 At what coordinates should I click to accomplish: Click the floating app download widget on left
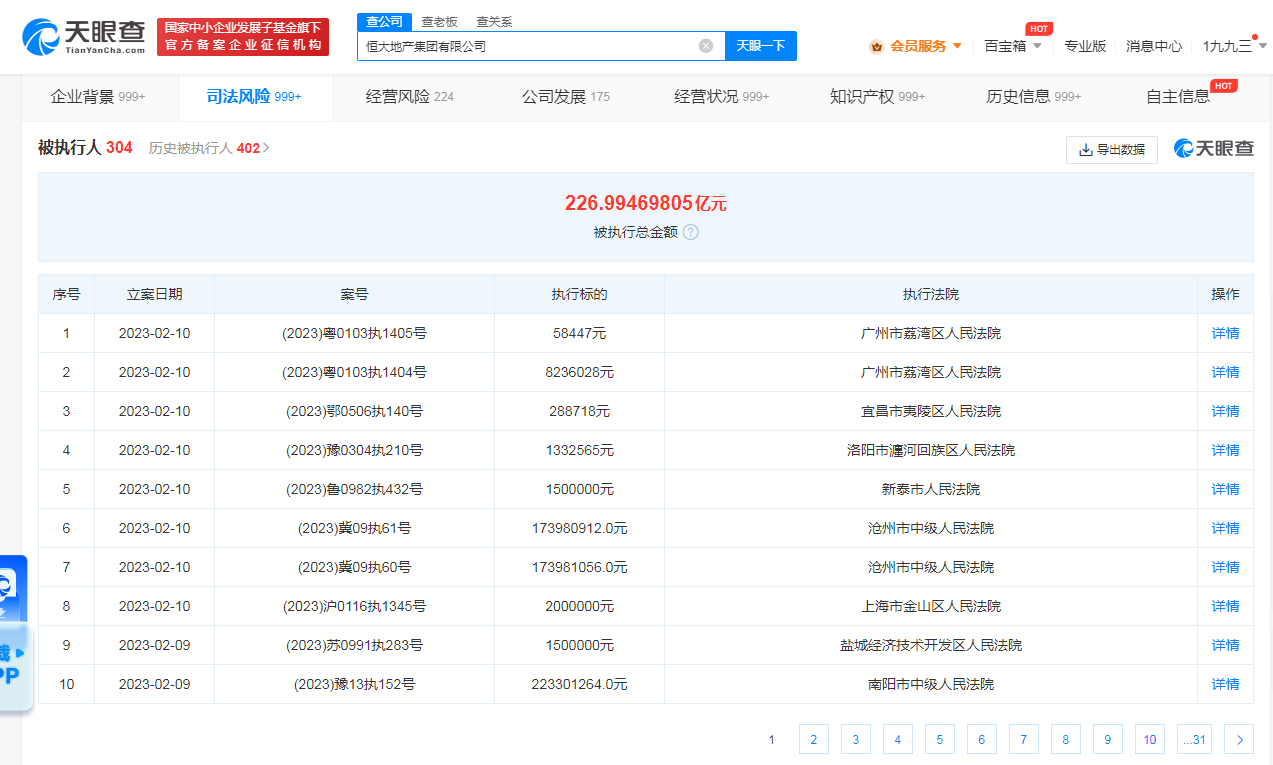pos(15,633)
